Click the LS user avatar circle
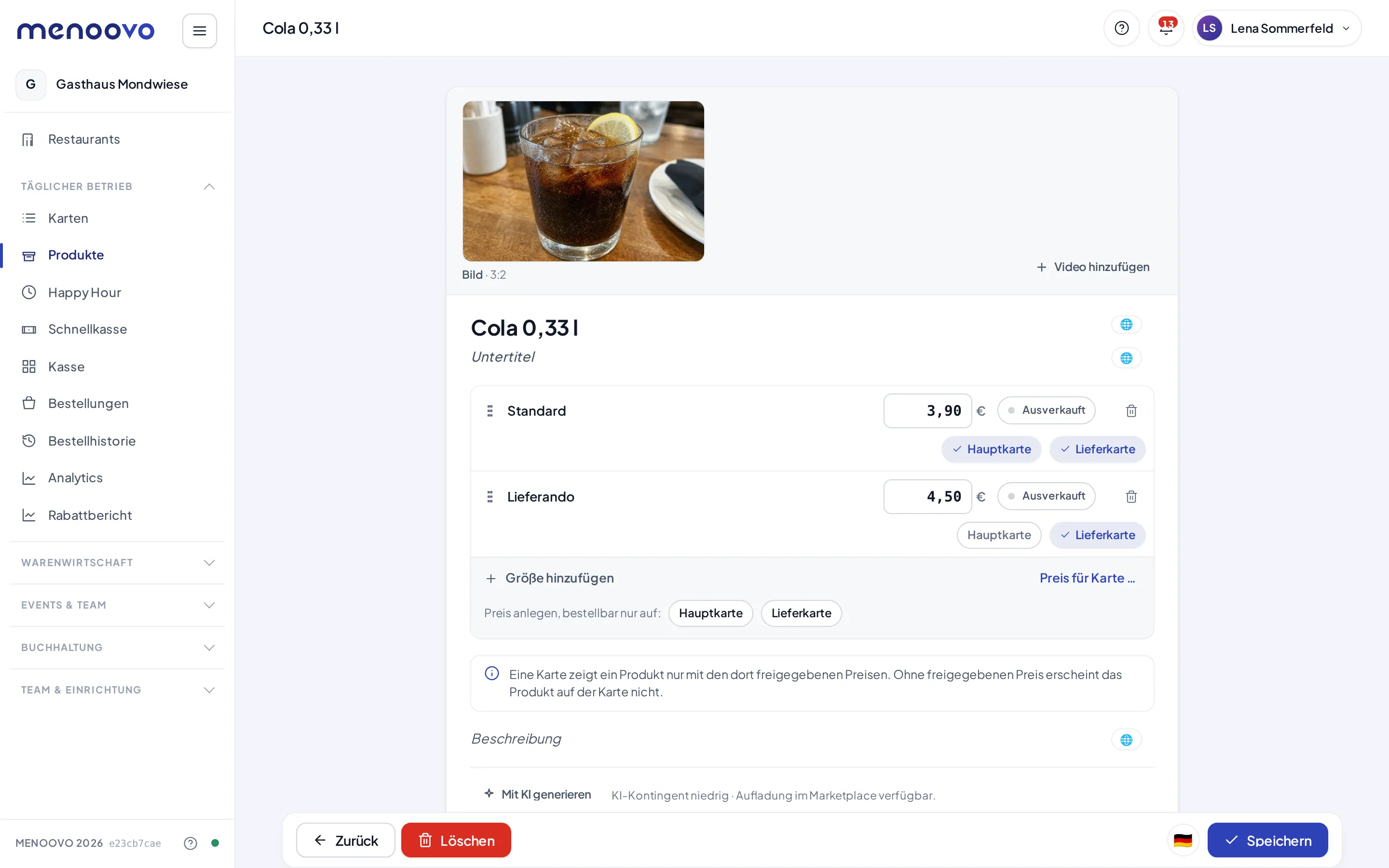Screen dimensions: 1389x868 coord(1209,28)
